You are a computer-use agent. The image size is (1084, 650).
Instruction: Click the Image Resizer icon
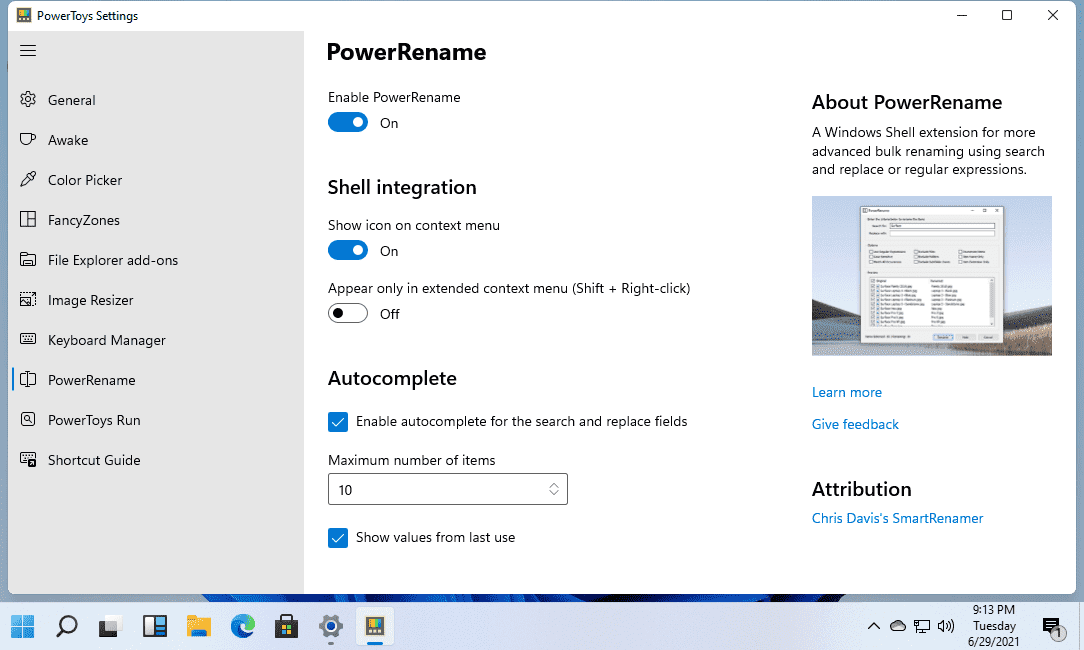28,300
